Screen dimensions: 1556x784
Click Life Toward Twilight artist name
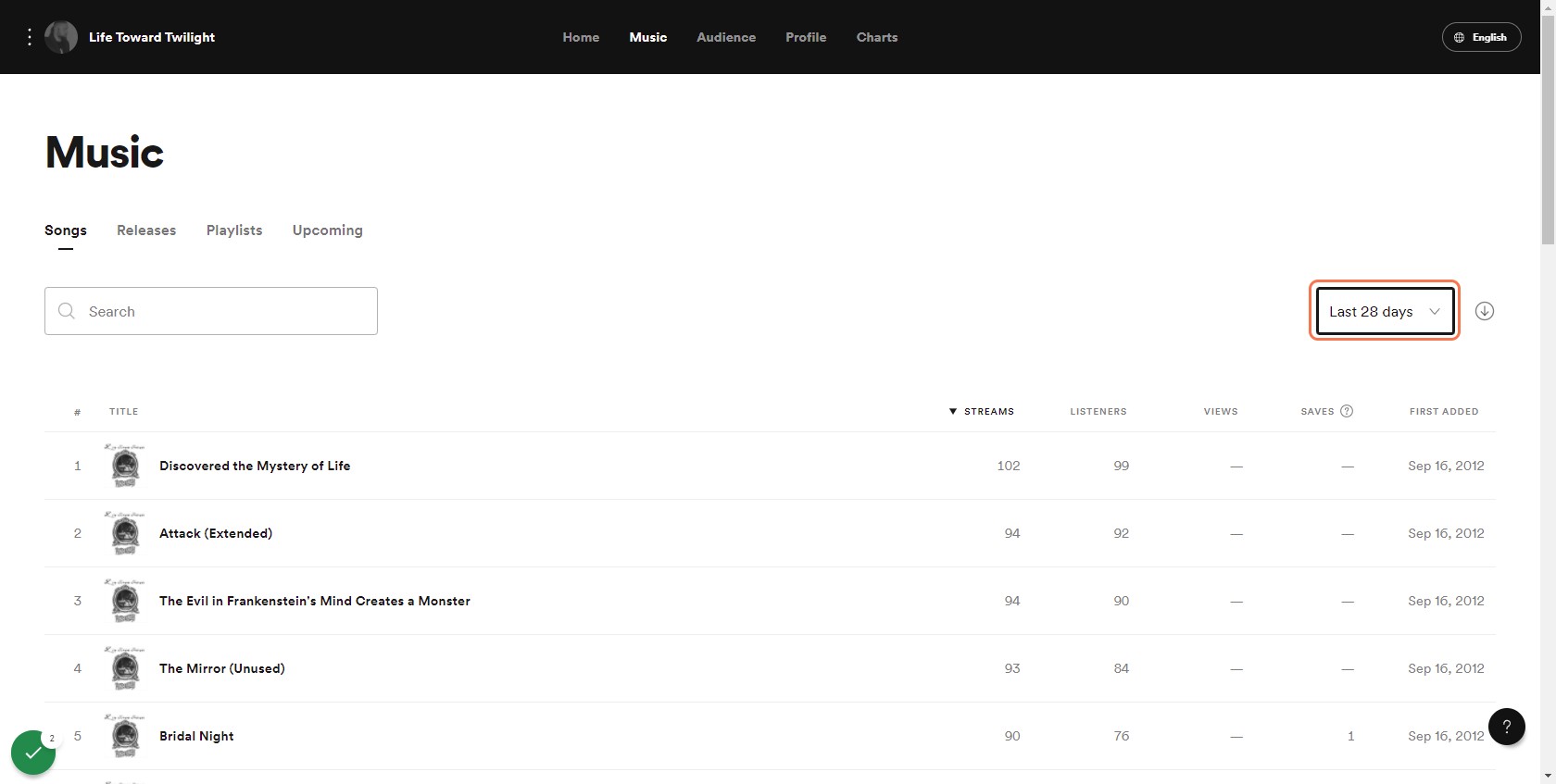point(152,37)
